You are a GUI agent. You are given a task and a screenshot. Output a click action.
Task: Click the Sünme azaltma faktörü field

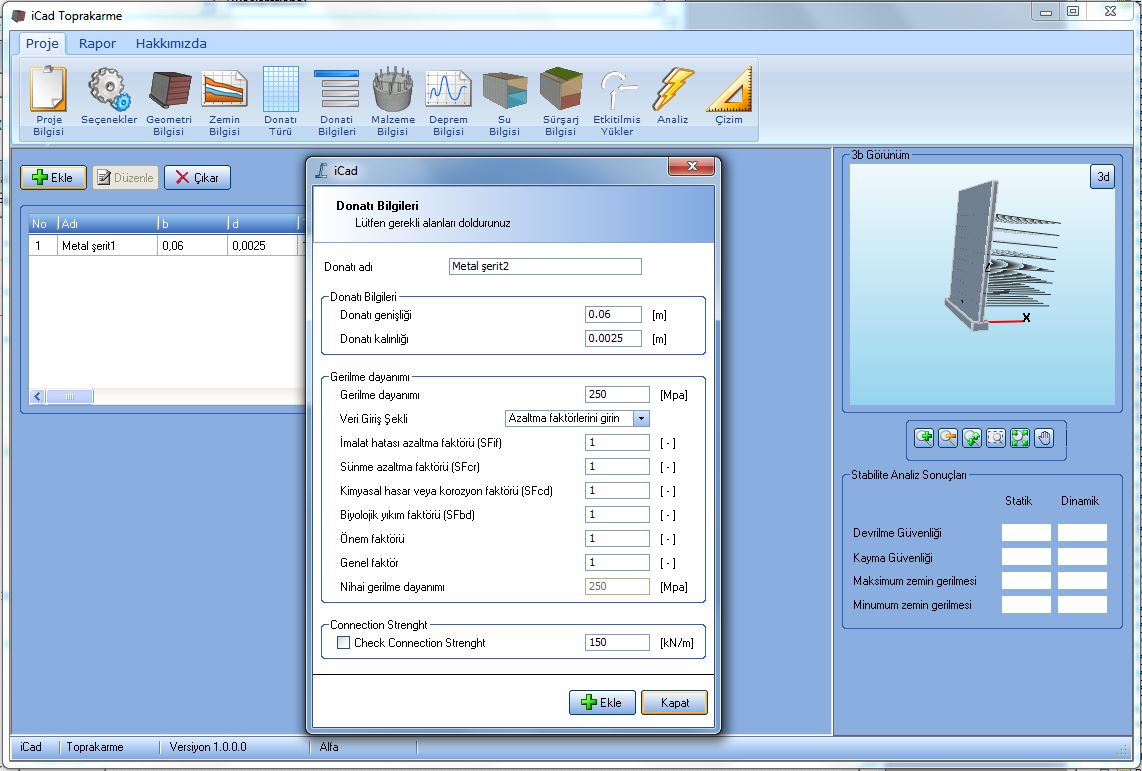point(617,467)
